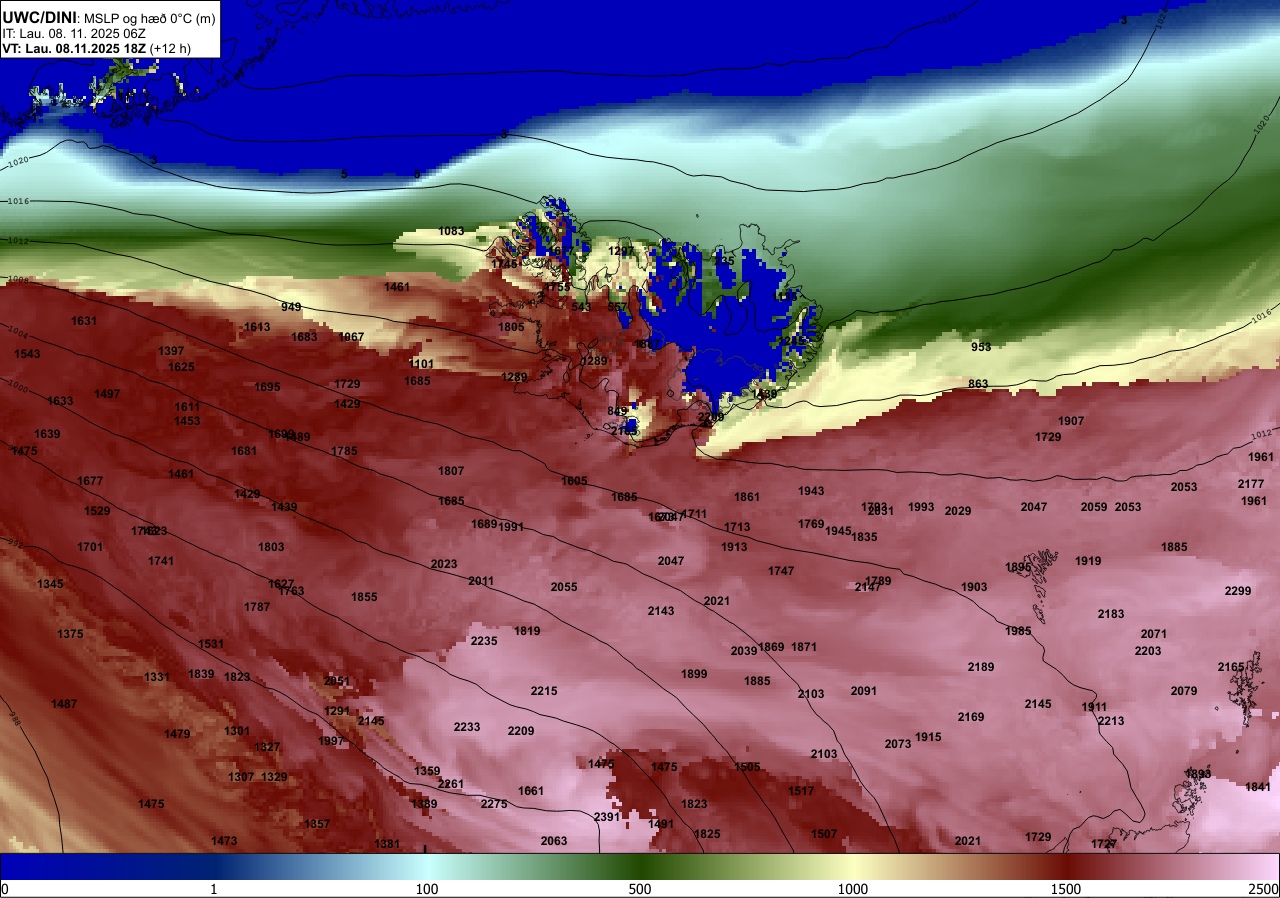This screenshot has width=1280, height=898.
Task: Click the map value 2073
Action: pos(898,744)
